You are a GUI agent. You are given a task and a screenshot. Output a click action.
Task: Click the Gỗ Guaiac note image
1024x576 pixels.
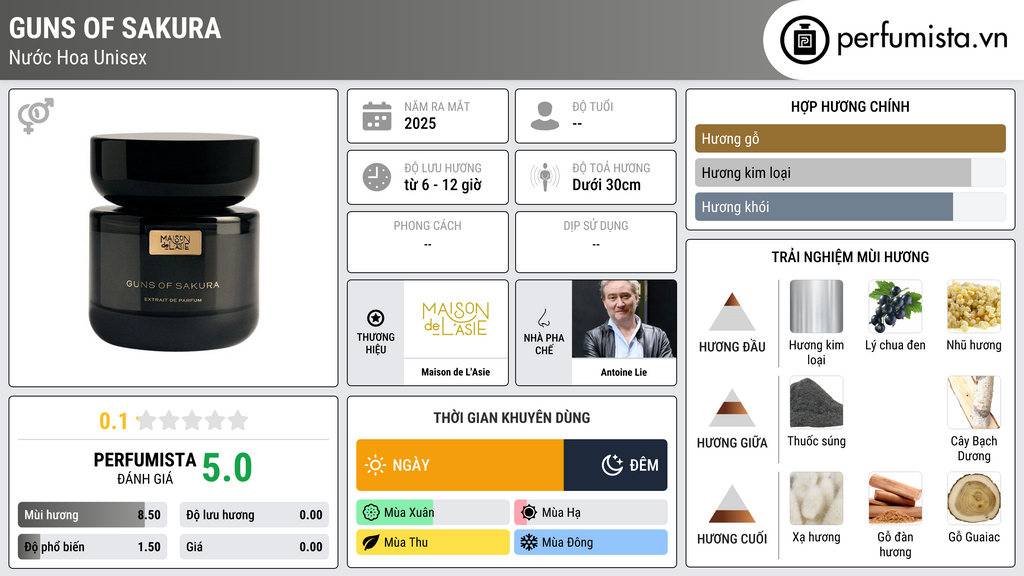(x=974, y=499)
